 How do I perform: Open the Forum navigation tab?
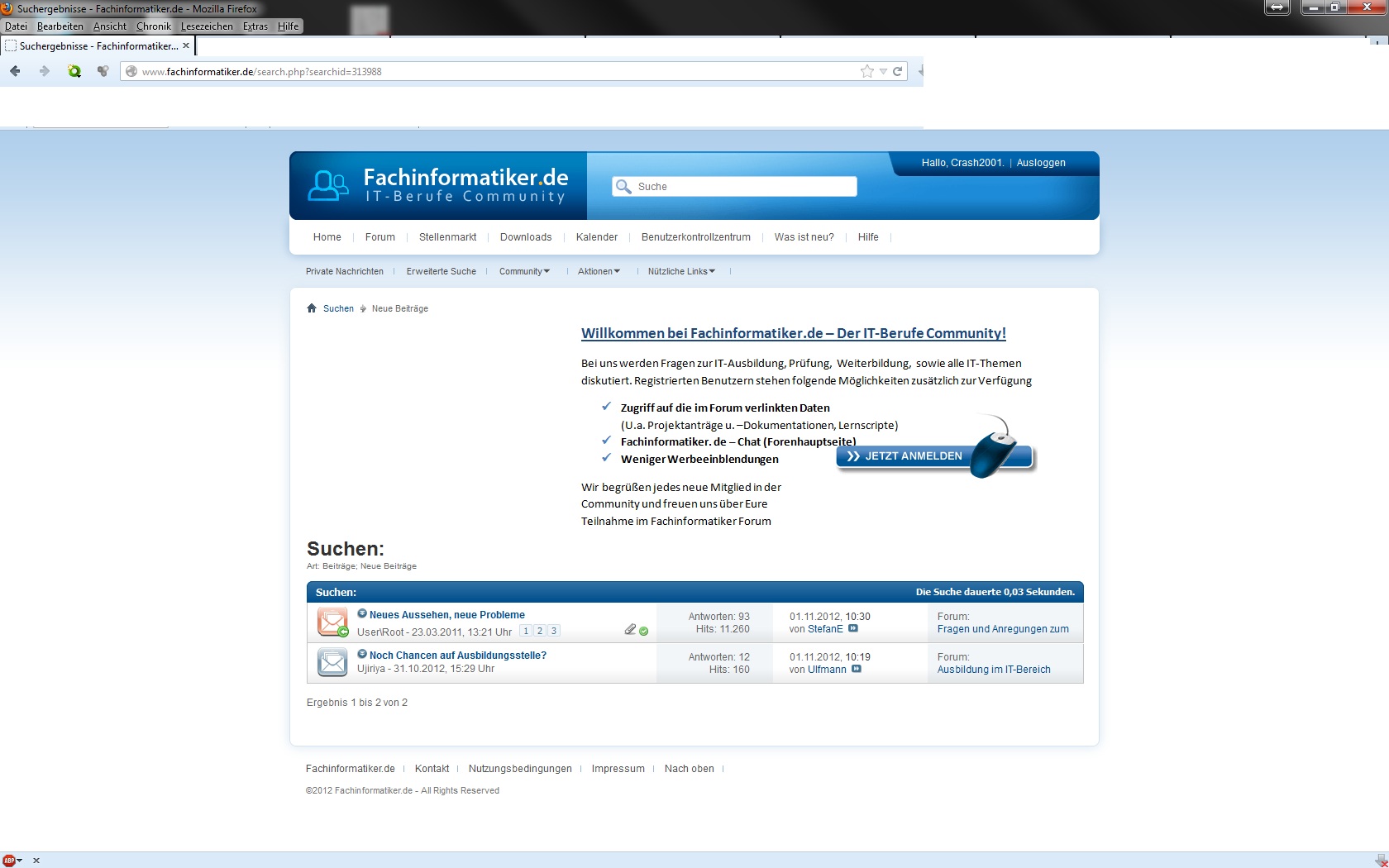coord(379,236)
